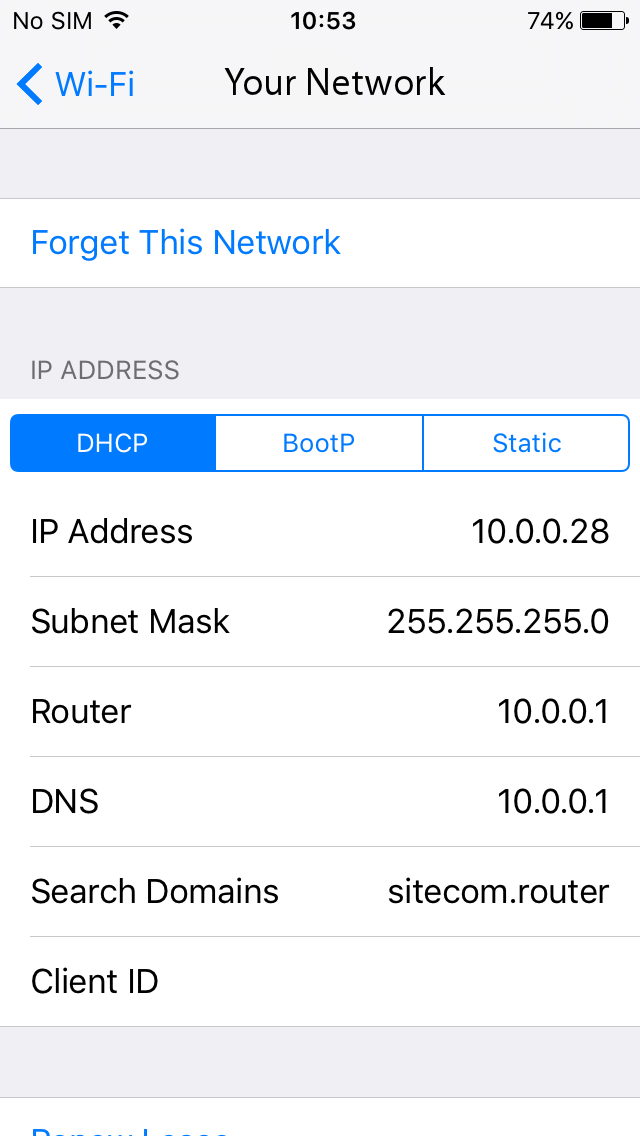The image size is (640, 1136).
Task: Switch to the Static segment
Action: coord(526,443)
